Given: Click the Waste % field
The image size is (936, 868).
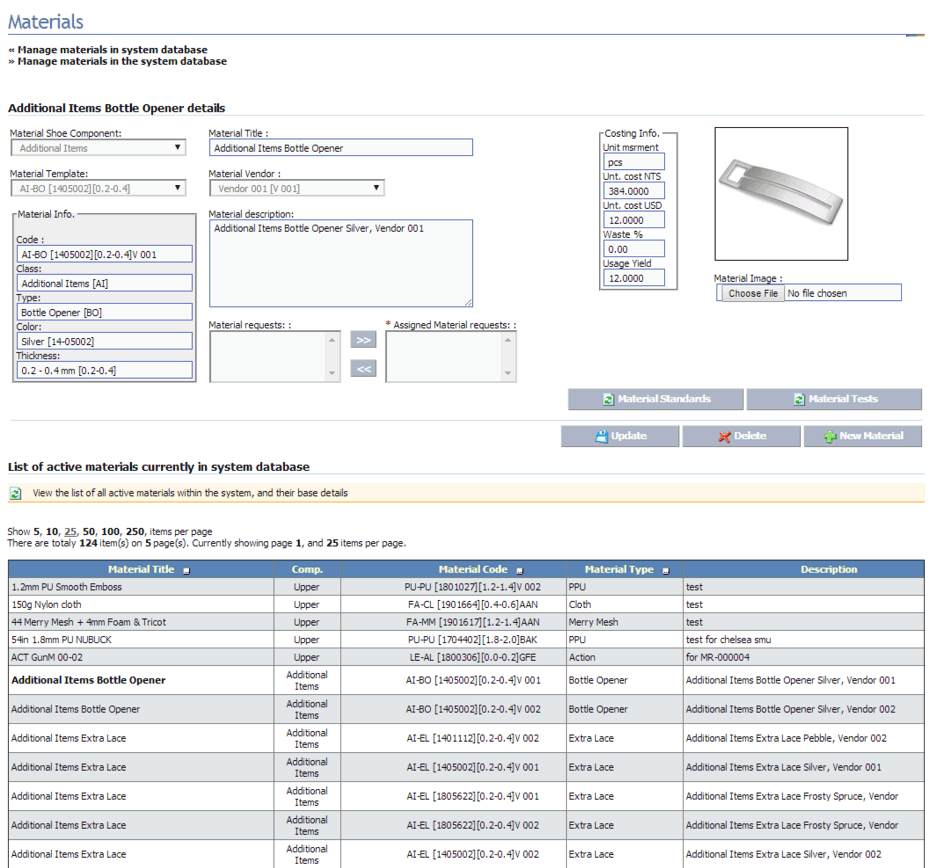Looking at the screenshot, I should coord(633,249).
